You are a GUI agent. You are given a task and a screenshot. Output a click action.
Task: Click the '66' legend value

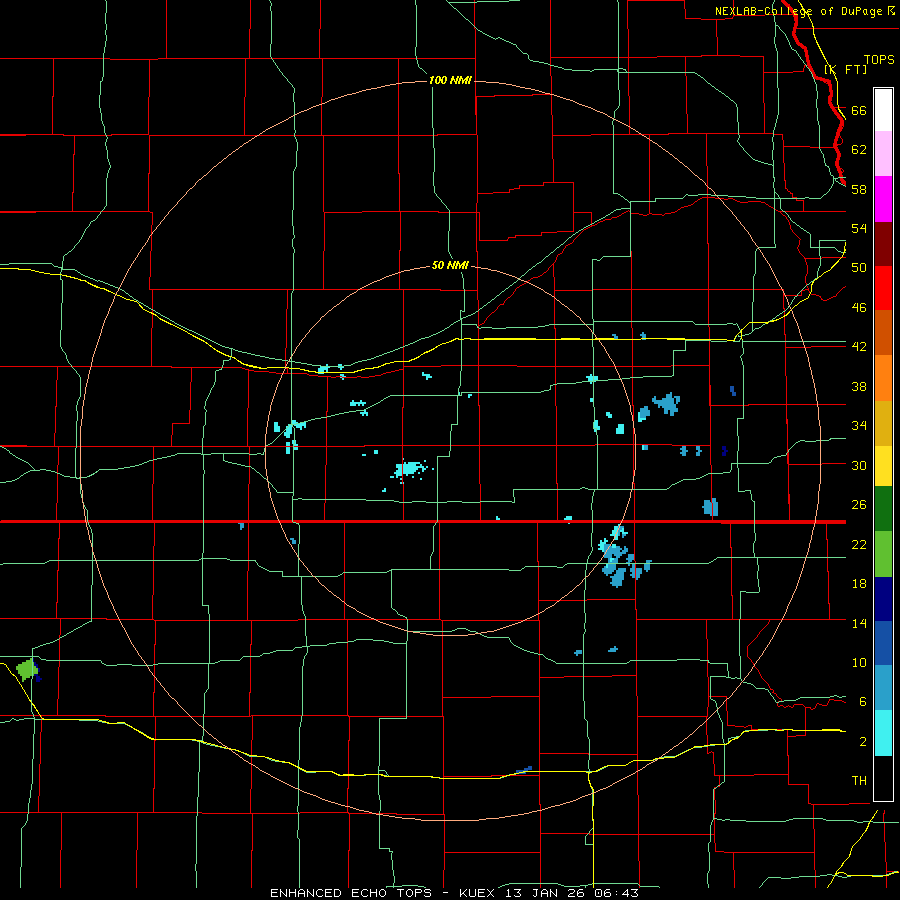point(859,110)
